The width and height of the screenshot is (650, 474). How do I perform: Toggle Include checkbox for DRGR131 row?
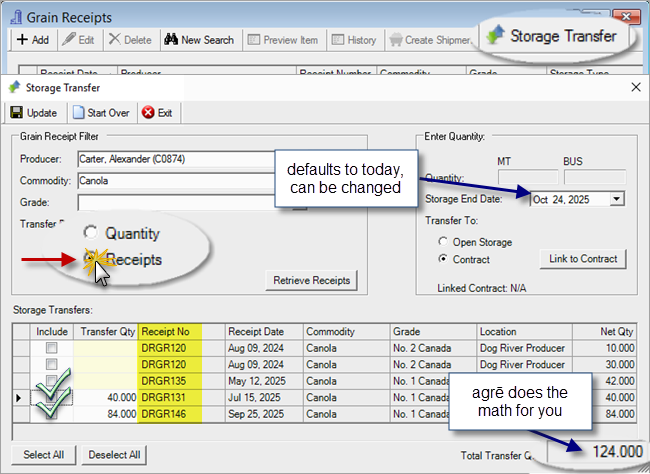point(51,397)
